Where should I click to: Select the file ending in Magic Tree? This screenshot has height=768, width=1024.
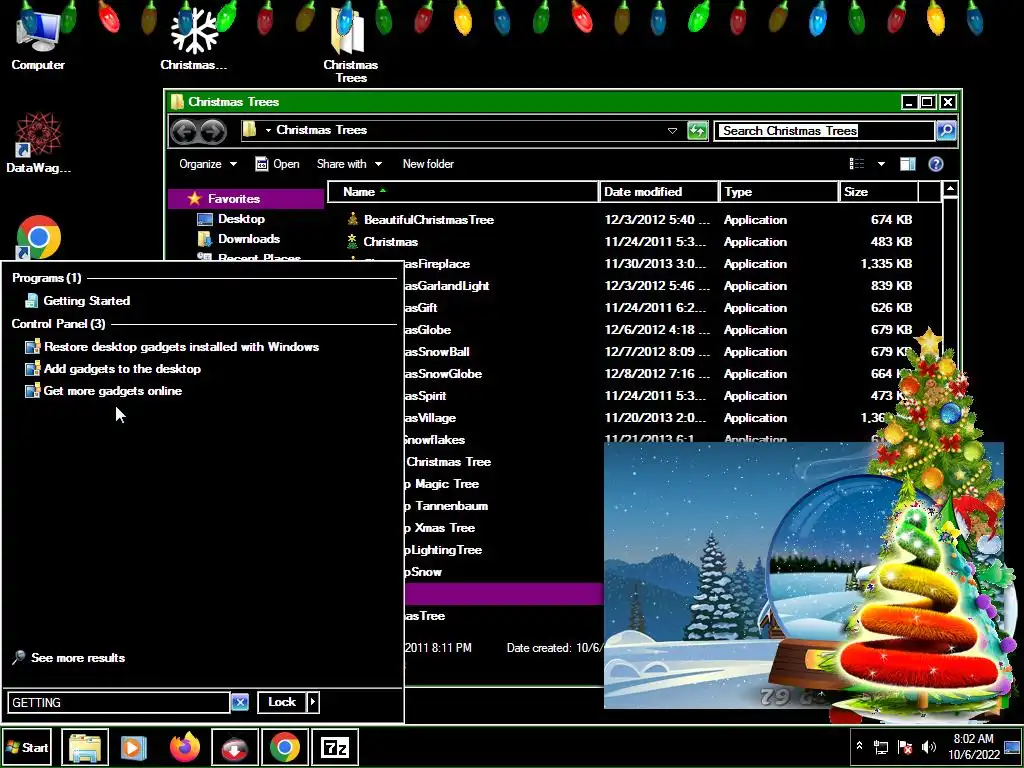(x=441, y=484)
